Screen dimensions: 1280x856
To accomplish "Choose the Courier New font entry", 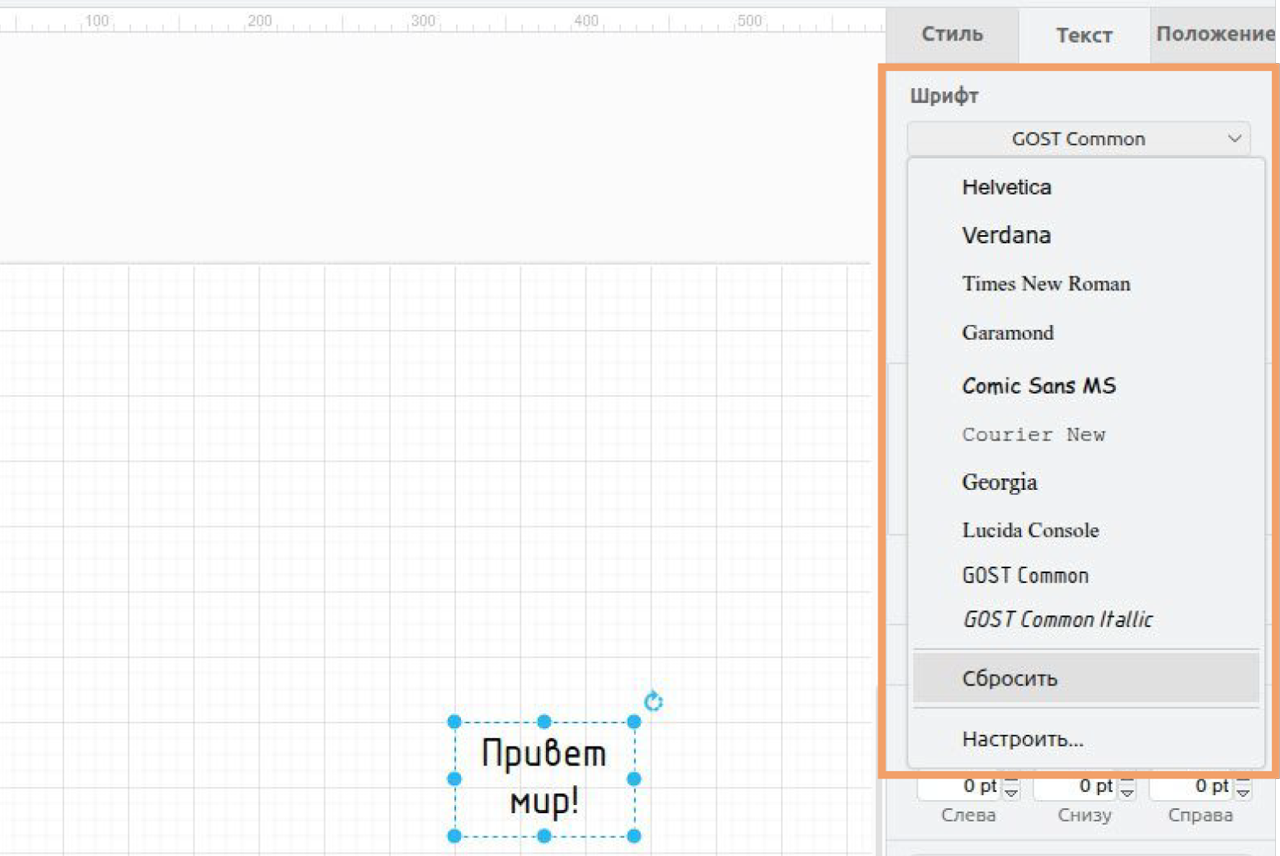I will [x=1033, y=435].
